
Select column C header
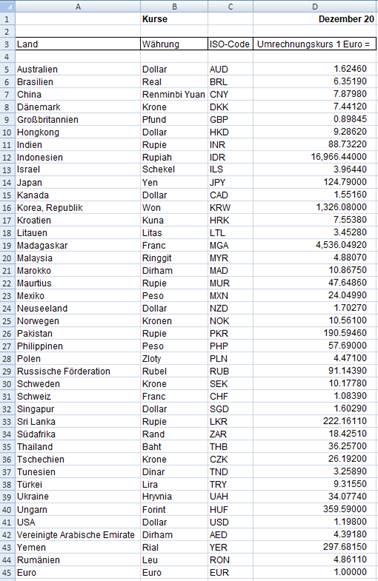point(231,6)
